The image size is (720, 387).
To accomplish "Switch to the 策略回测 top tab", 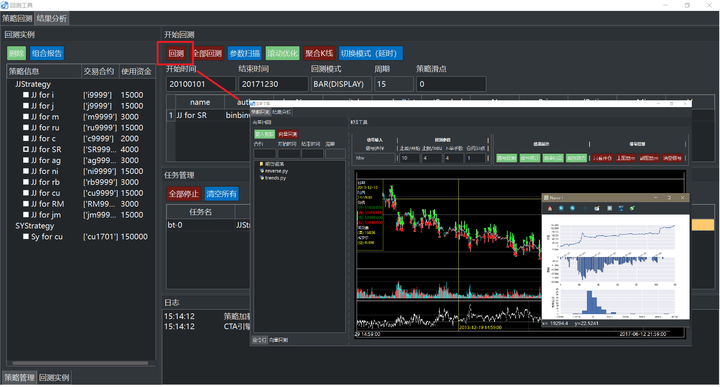I will tap(17, 18).
